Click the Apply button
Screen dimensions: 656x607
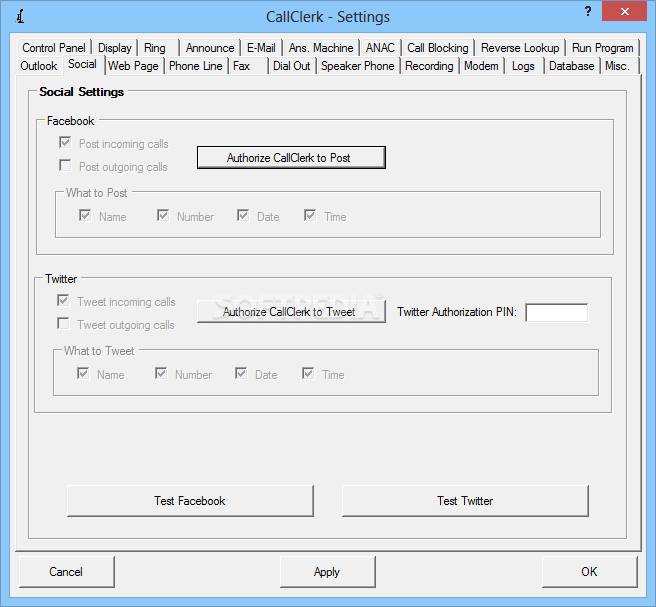(x=328, y=572)
